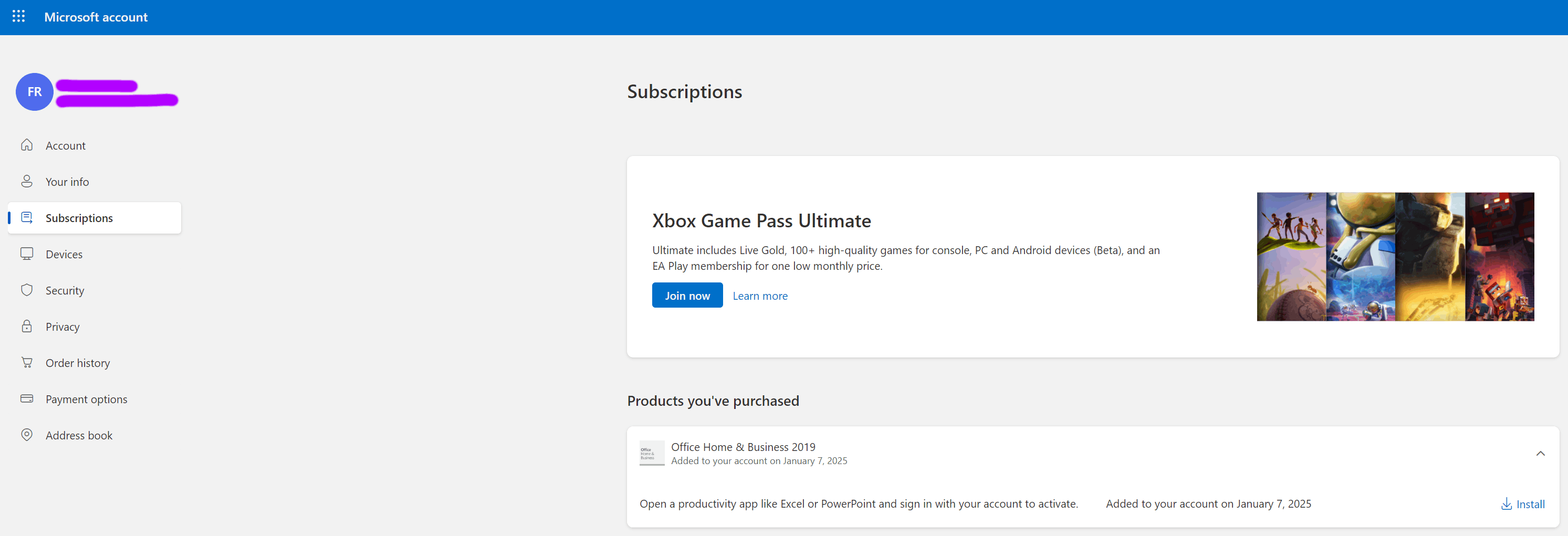Select Subscriptions in the sidebar

click(95, 218)
